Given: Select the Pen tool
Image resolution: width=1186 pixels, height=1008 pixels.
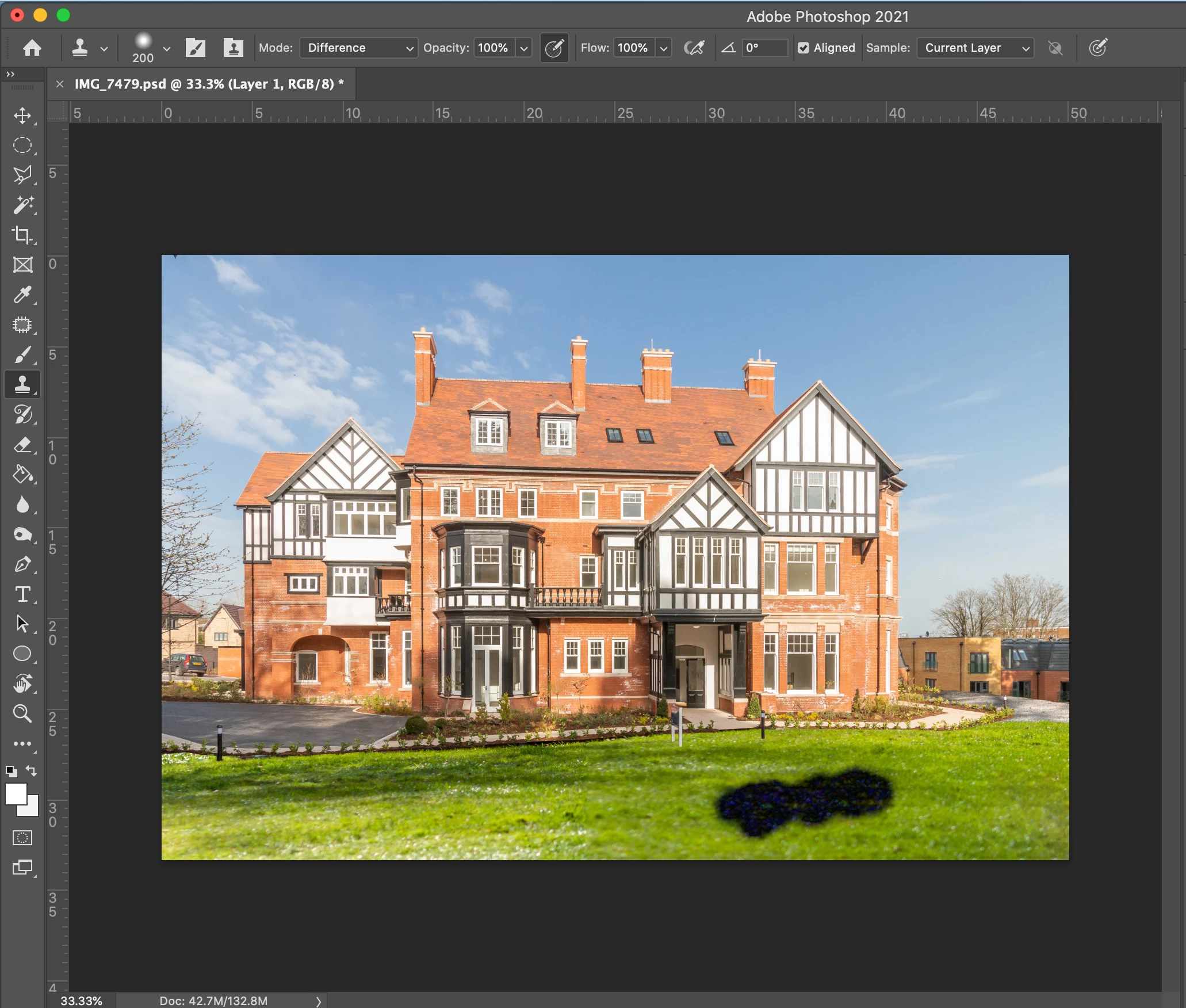Looking at the screenshot, I should (x=22, y=564).
